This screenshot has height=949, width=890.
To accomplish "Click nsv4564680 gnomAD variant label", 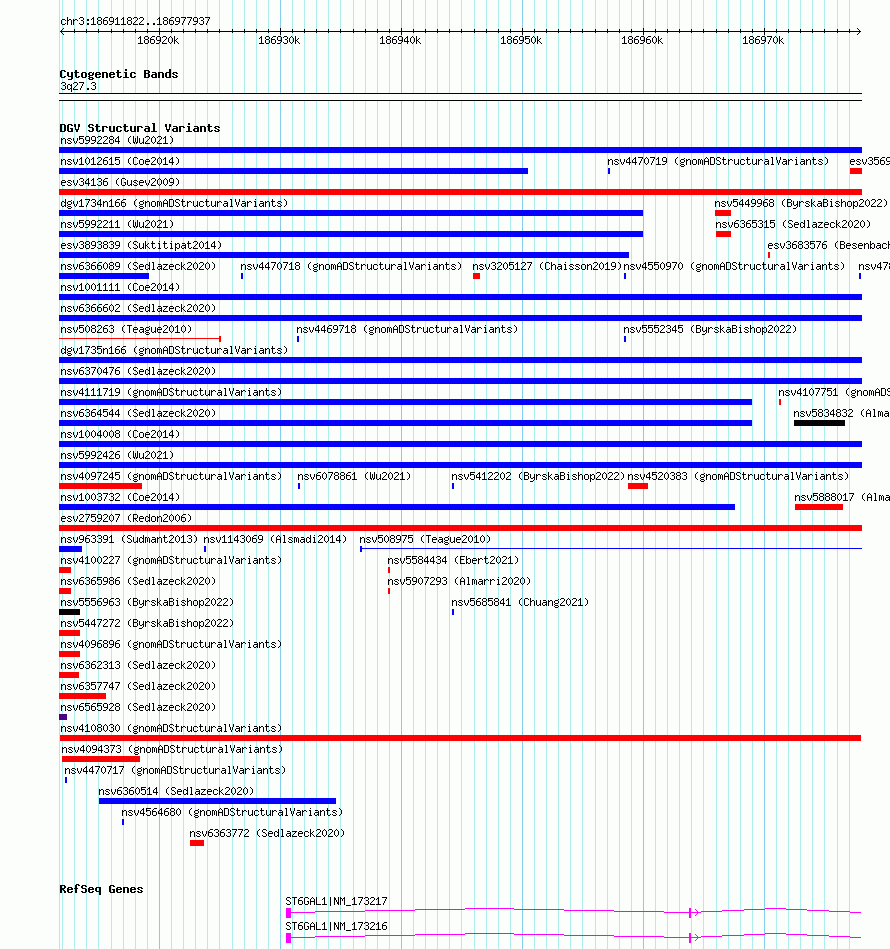I will [232, 812].
